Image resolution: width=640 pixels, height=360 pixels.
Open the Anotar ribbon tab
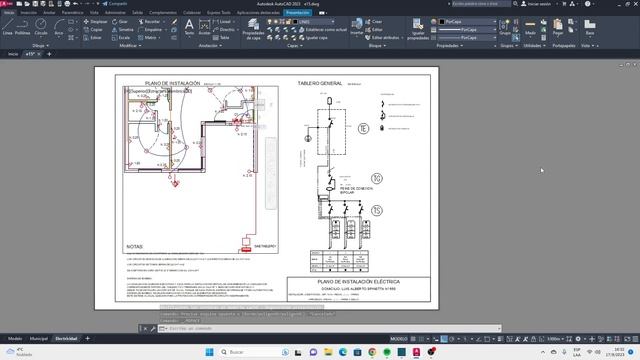pos(49,13)
